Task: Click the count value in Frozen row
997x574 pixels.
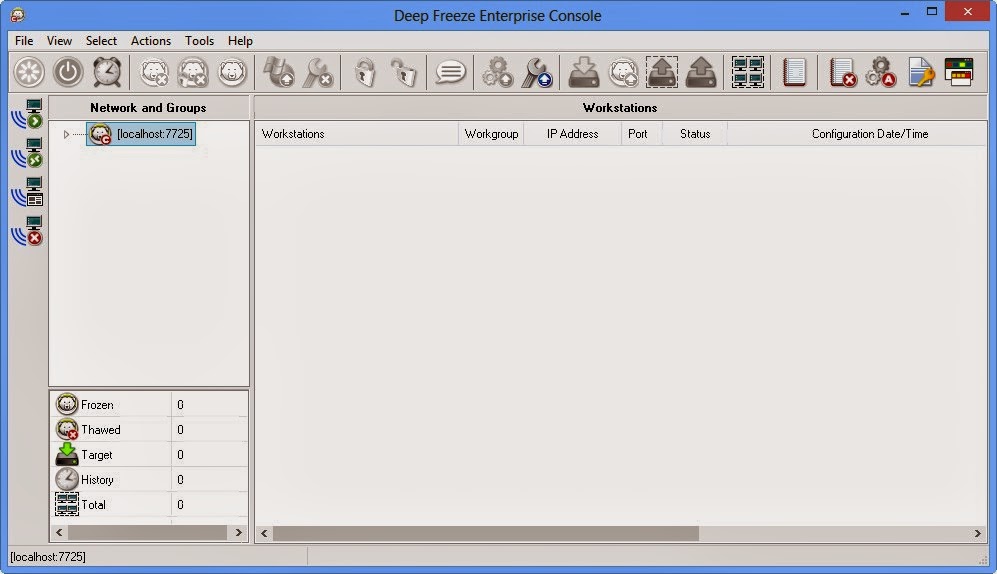Action: pos(181,405)
